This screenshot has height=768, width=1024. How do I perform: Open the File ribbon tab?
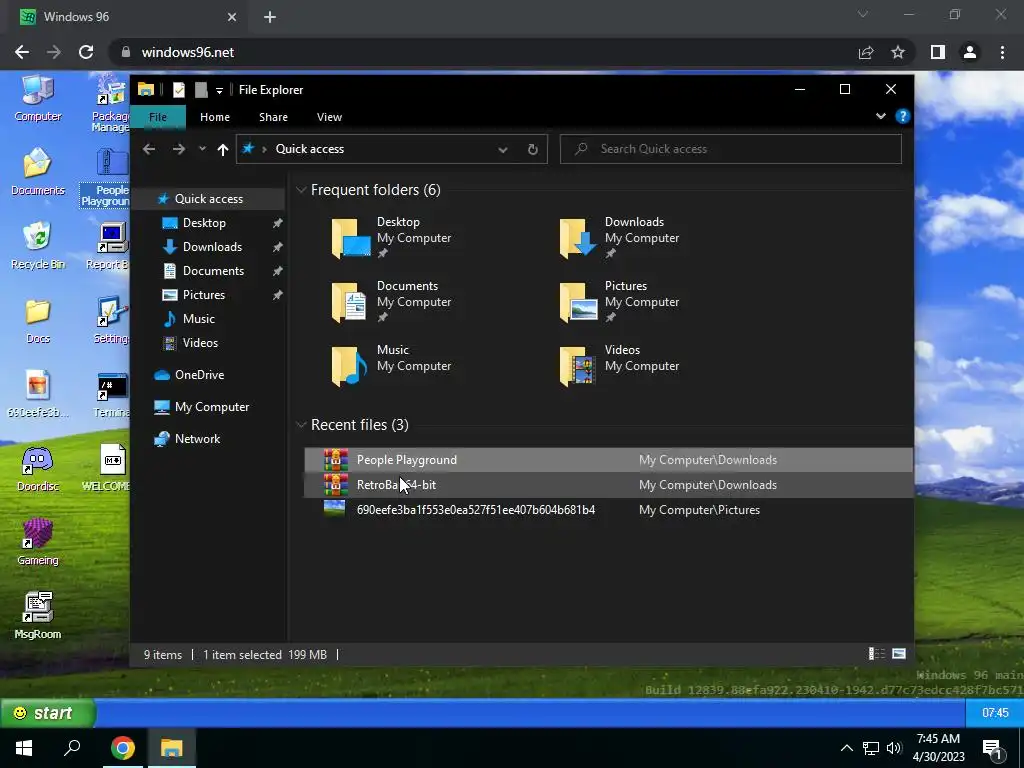pyautogui.click(x=157, y=117)
